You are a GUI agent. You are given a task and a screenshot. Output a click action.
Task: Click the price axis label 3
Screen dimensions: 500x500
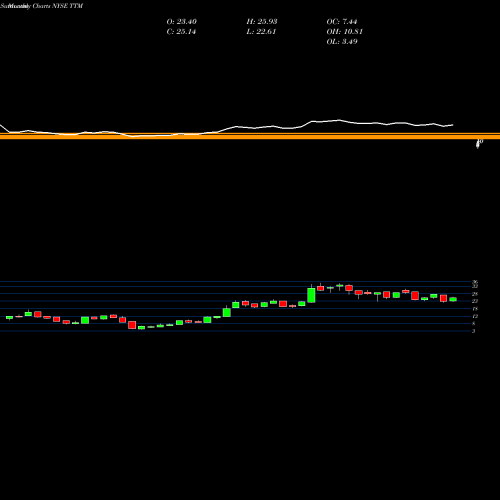coord(474,331)
